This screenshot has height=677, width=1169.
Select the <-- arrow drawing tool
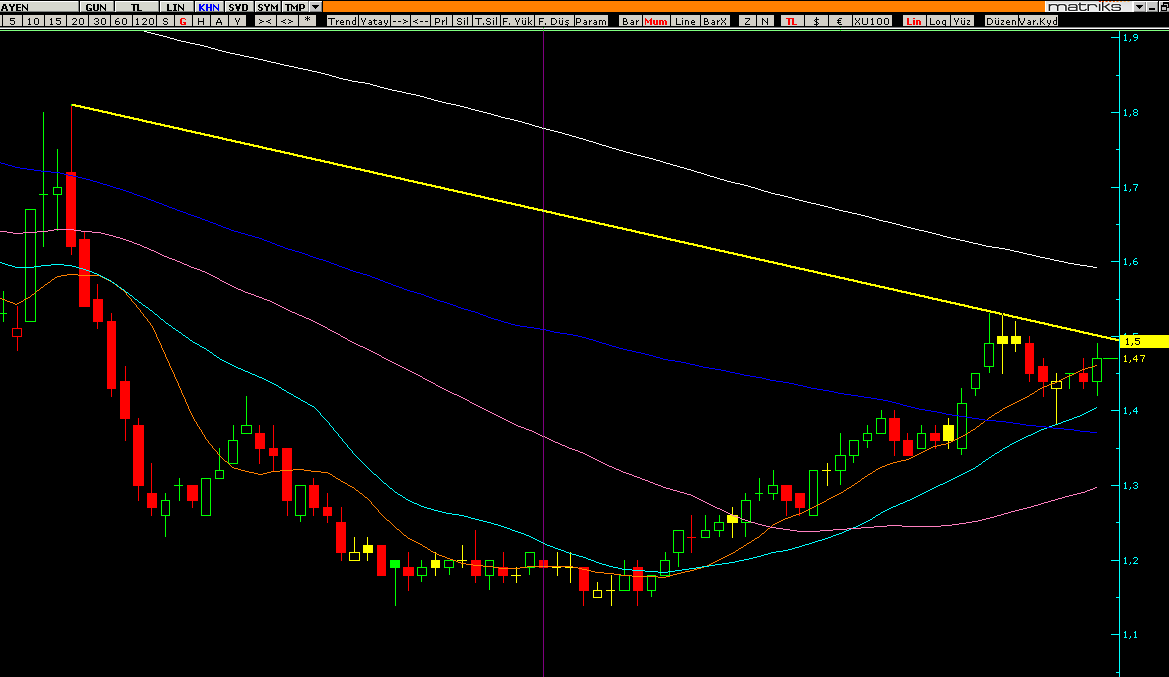pos(421,21)
